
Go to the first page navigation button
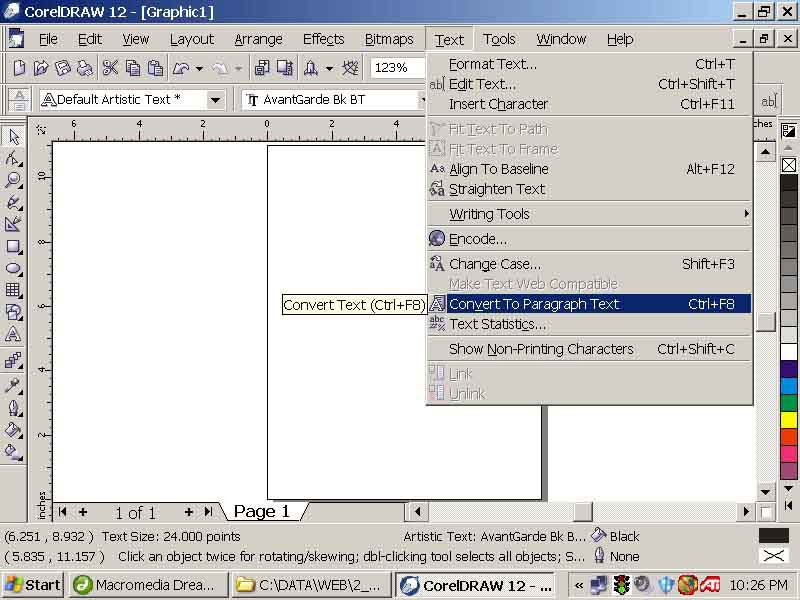(63, 512)
